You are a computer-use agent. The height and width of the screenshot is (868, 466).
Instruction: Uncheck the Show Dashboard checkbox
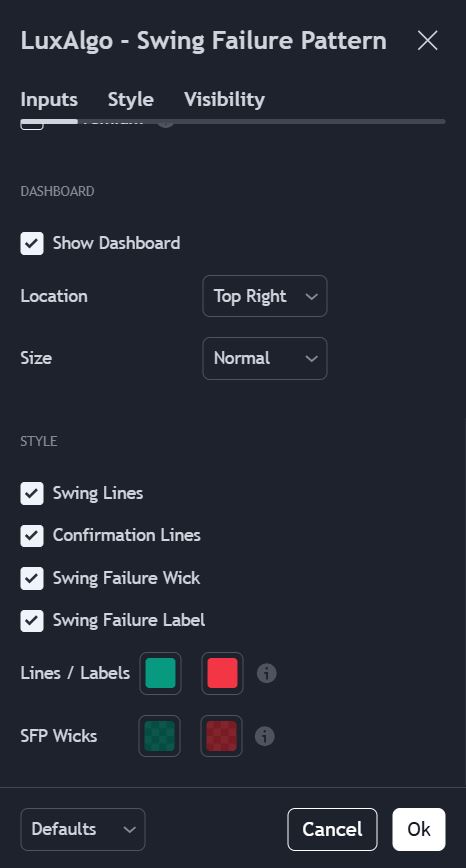[32, 243]
